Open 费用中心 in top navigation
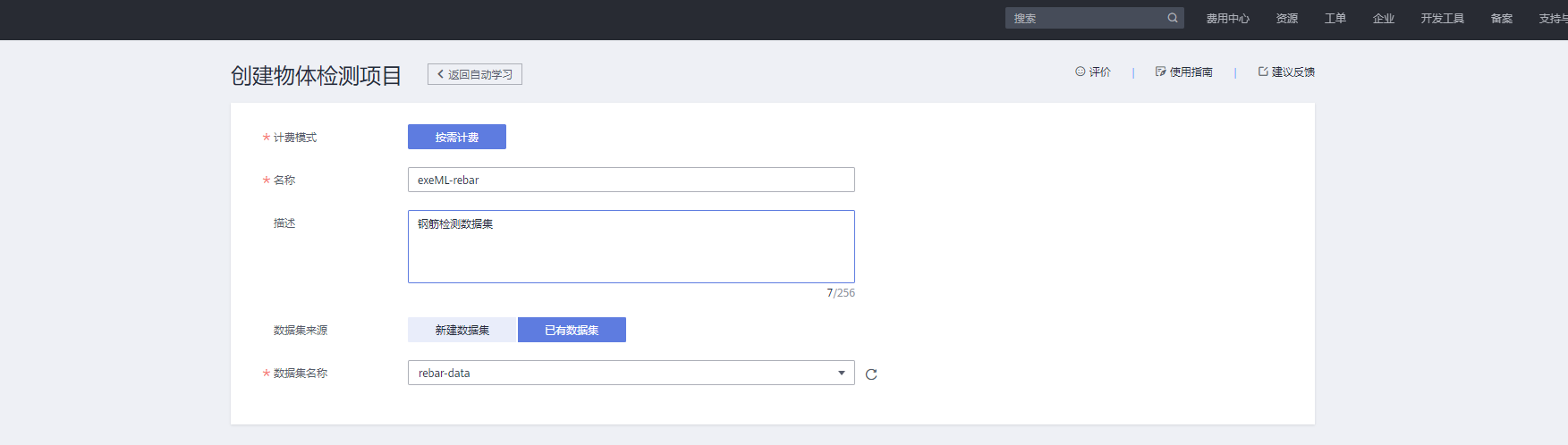This screenshot has width=1568, height=445. click(1227, 18)
